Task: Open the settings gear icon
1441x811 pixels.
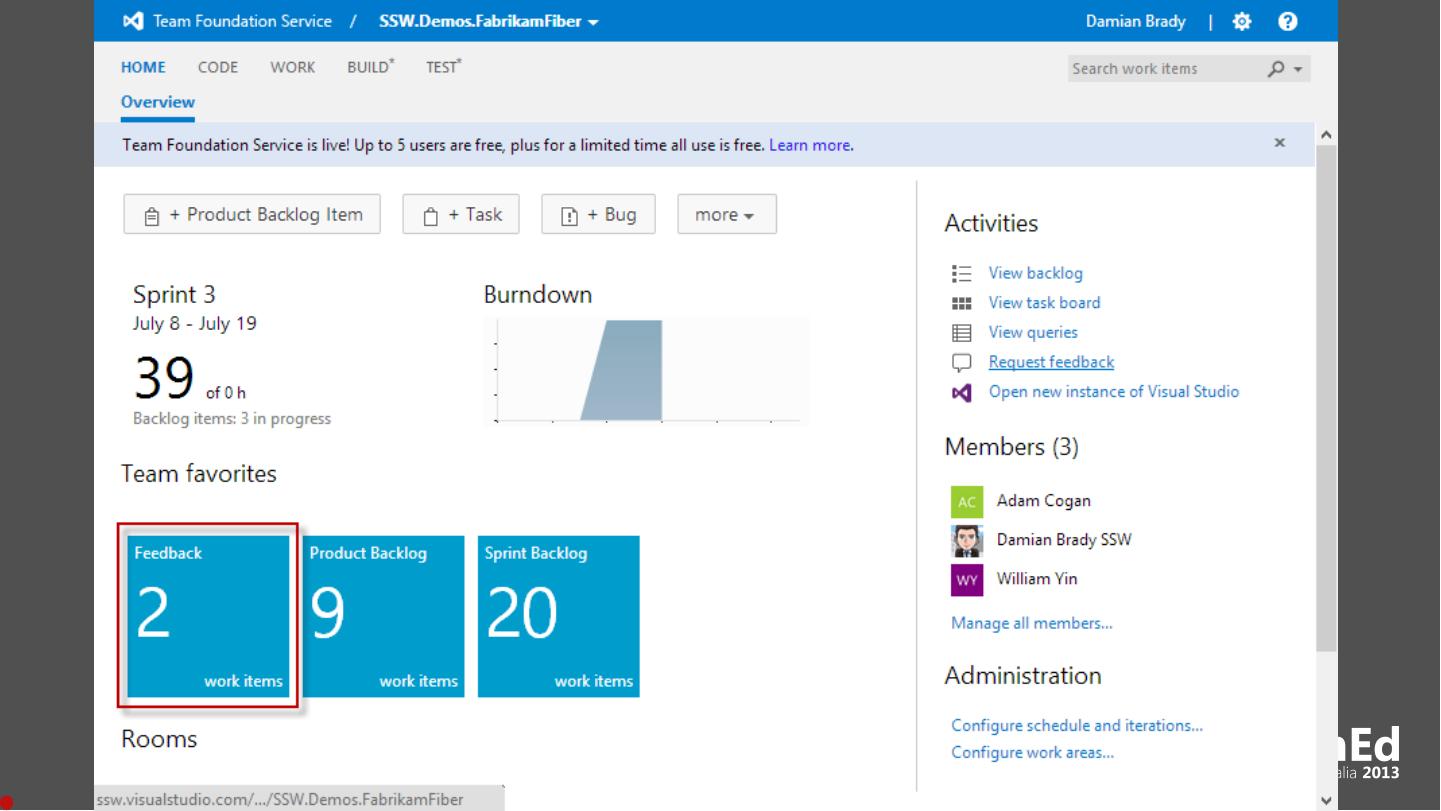Action: click(x=1242, y=21)
